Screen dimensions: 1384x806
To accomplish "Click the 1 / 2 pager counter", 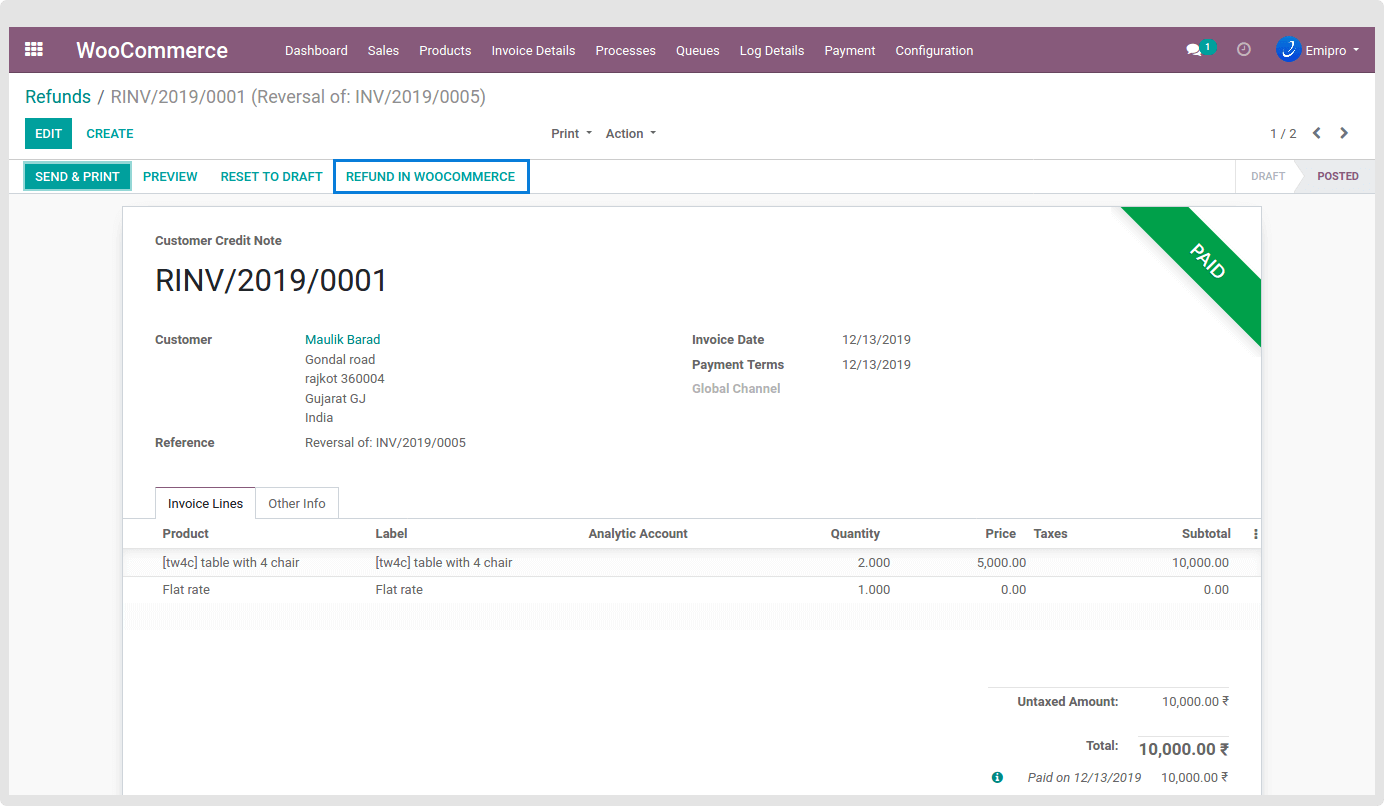I will tap(1283, 134).
